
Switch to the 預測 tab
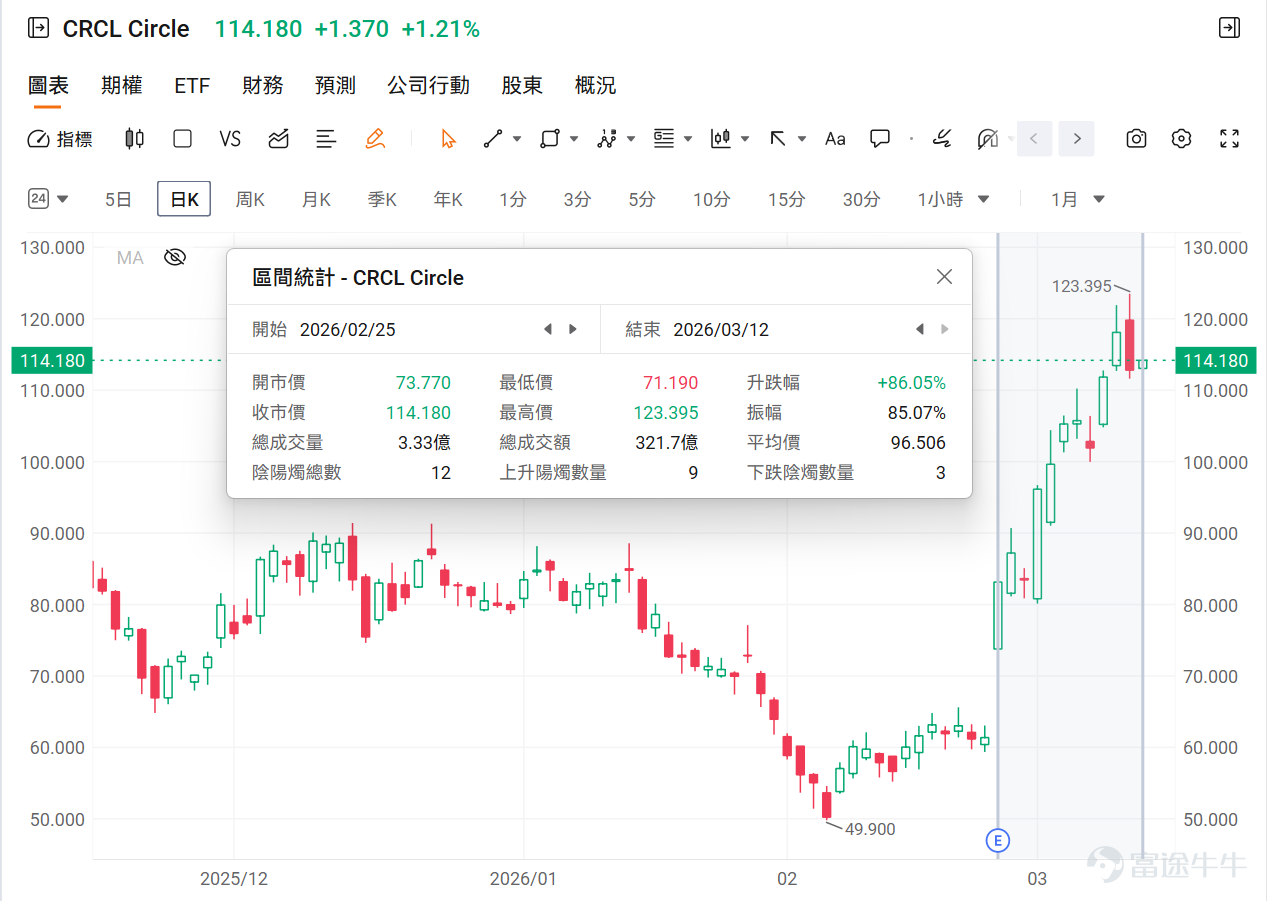[335, 86]
